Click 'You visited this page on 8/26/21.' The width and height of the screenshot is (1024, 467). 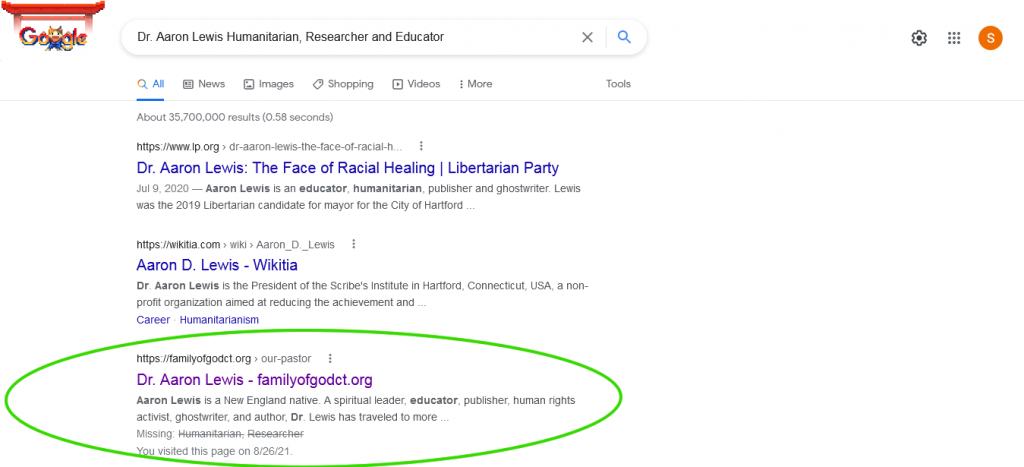point(214,451)
